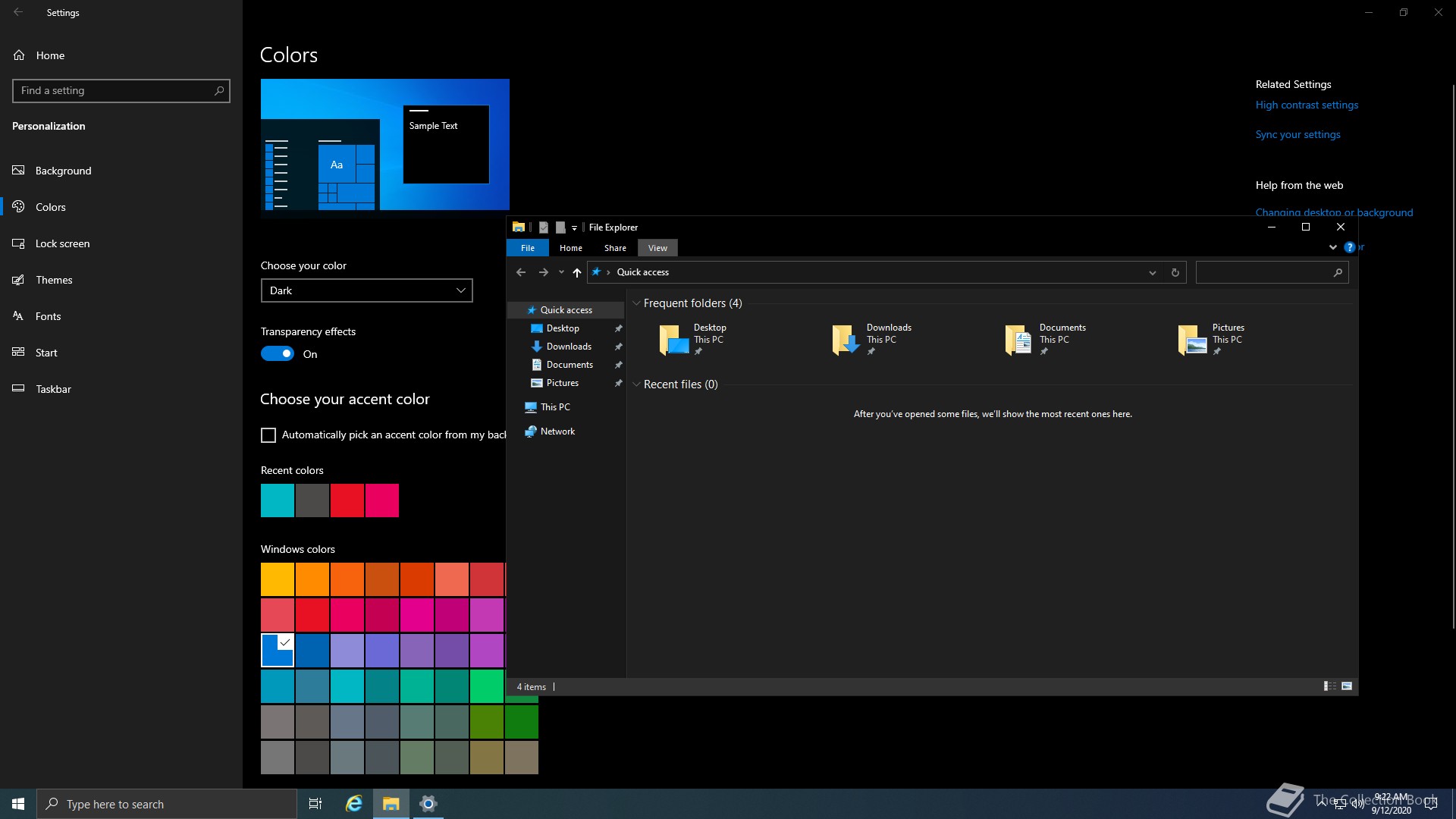This screenshot has width=1456, height=819.
Task: Open Internet Explorer from the taskbar
Action: click(353, 804)
